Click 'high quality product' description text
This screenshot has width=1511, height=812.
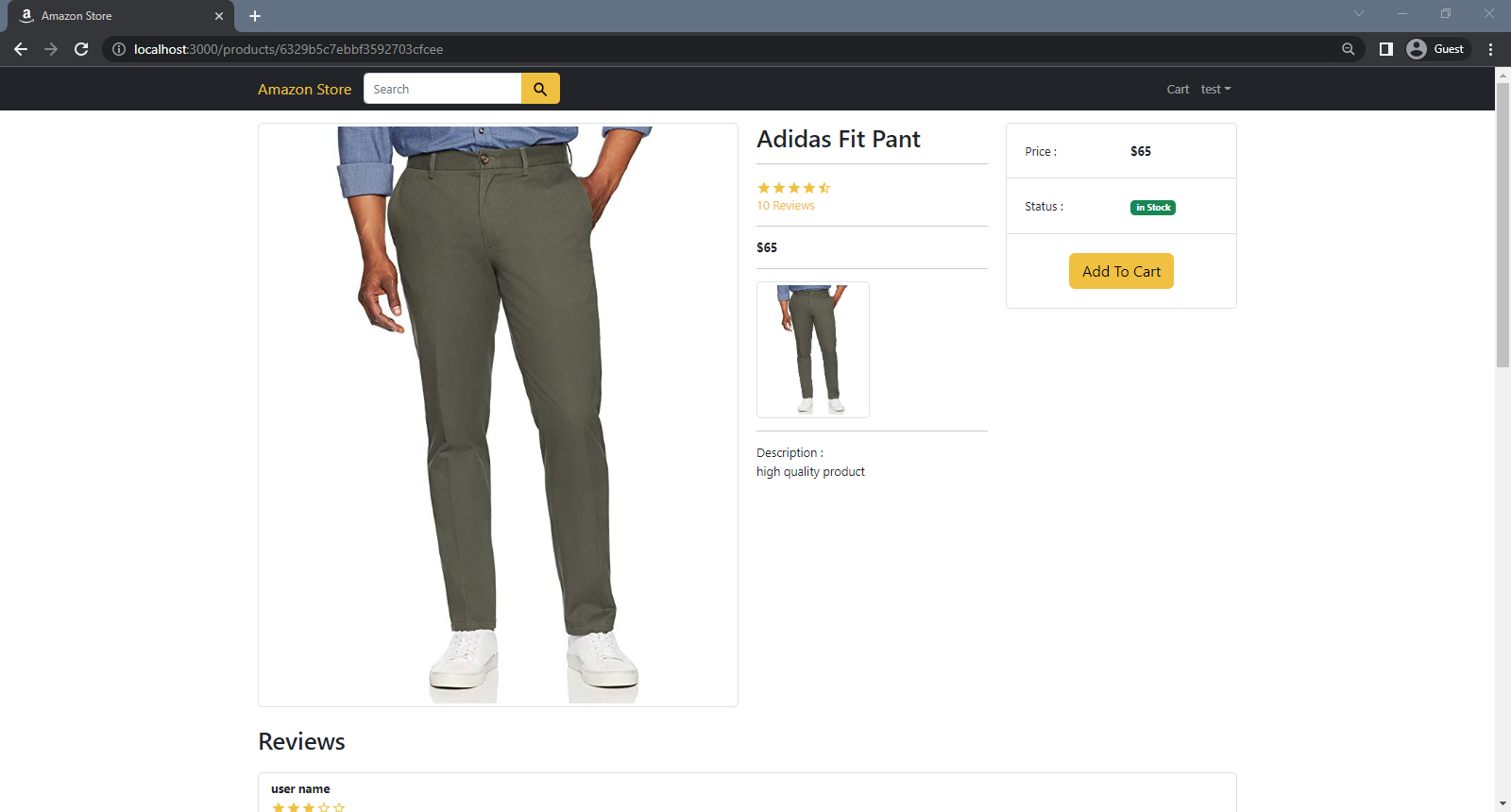(810, 472)
